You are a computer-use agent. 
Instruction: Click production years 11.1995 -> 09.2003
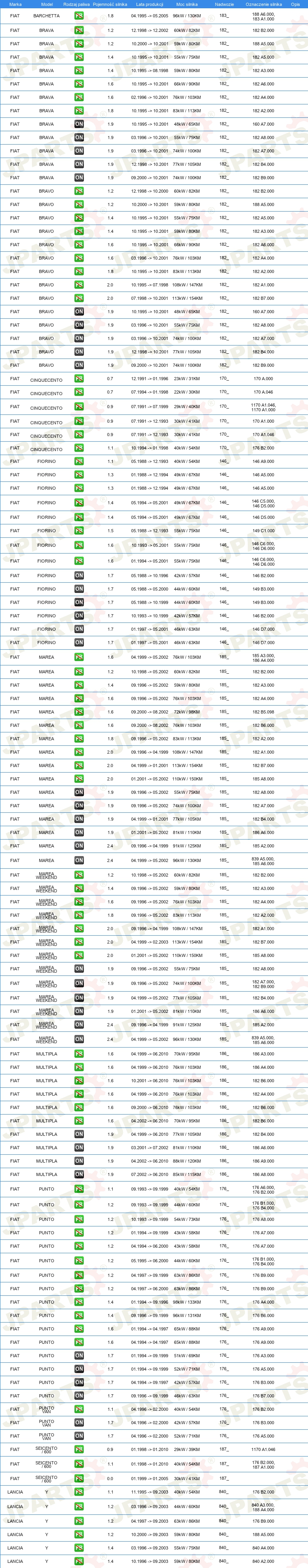tap(150, 1492)
